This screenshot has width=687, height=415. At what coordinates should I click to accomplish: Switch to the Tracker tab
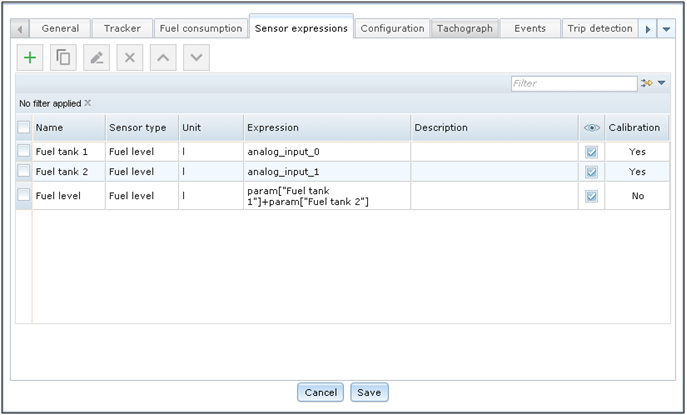122,28
